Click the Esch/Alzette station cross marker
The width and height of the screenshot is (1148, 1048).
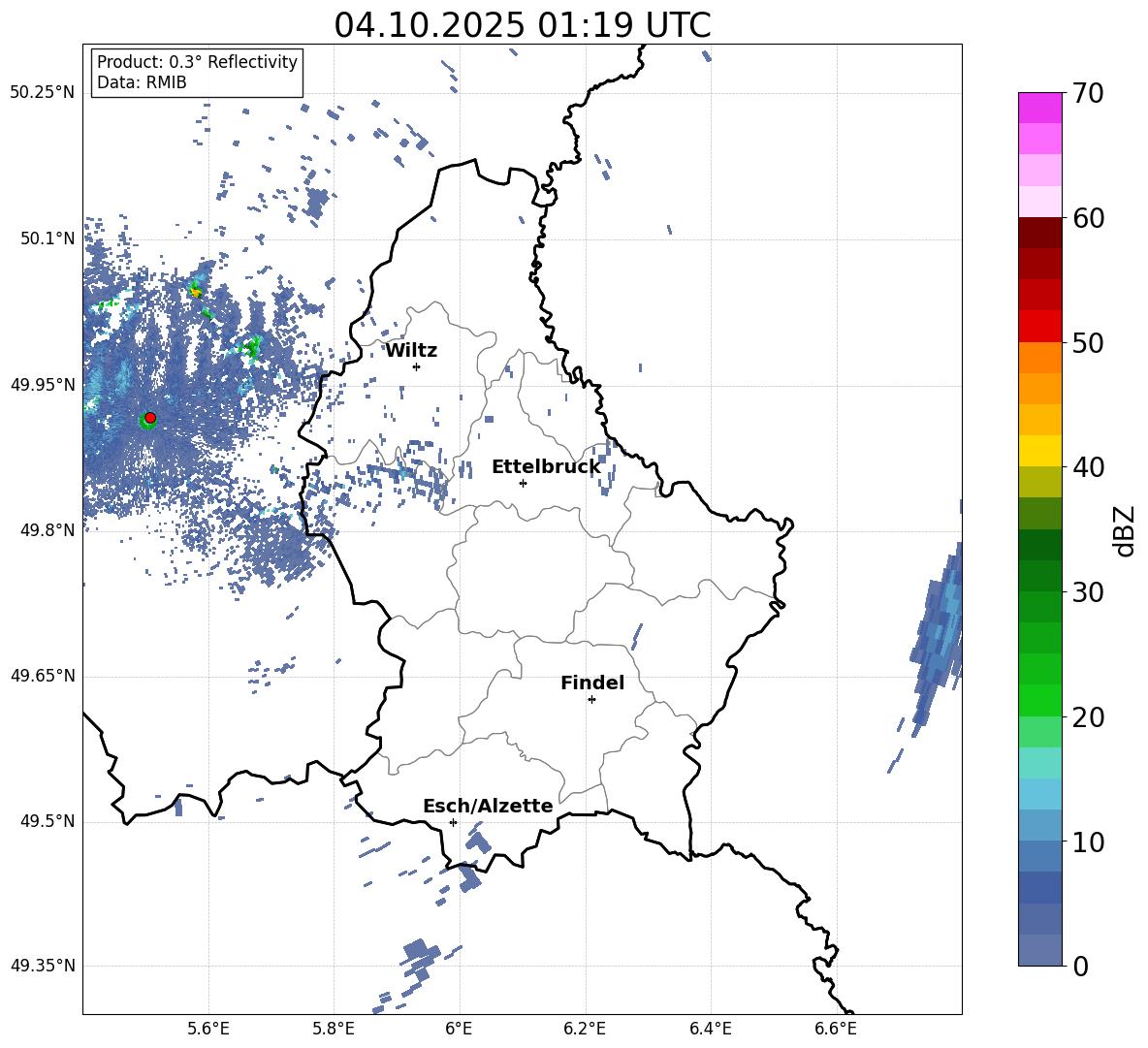(453, 822)
